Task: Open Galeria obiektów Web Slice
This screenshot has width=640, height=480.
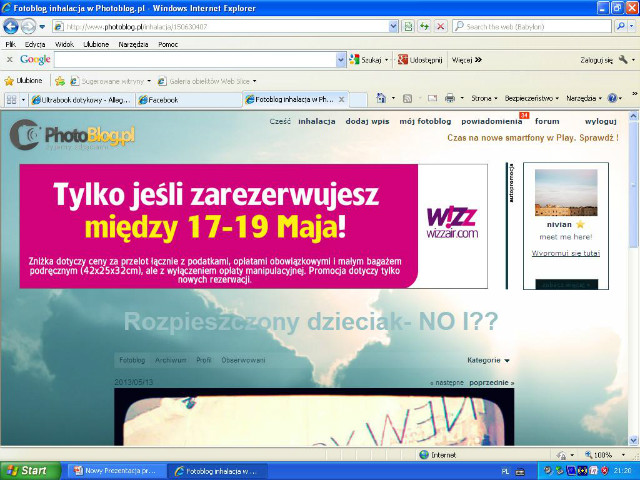Action: 207,81
